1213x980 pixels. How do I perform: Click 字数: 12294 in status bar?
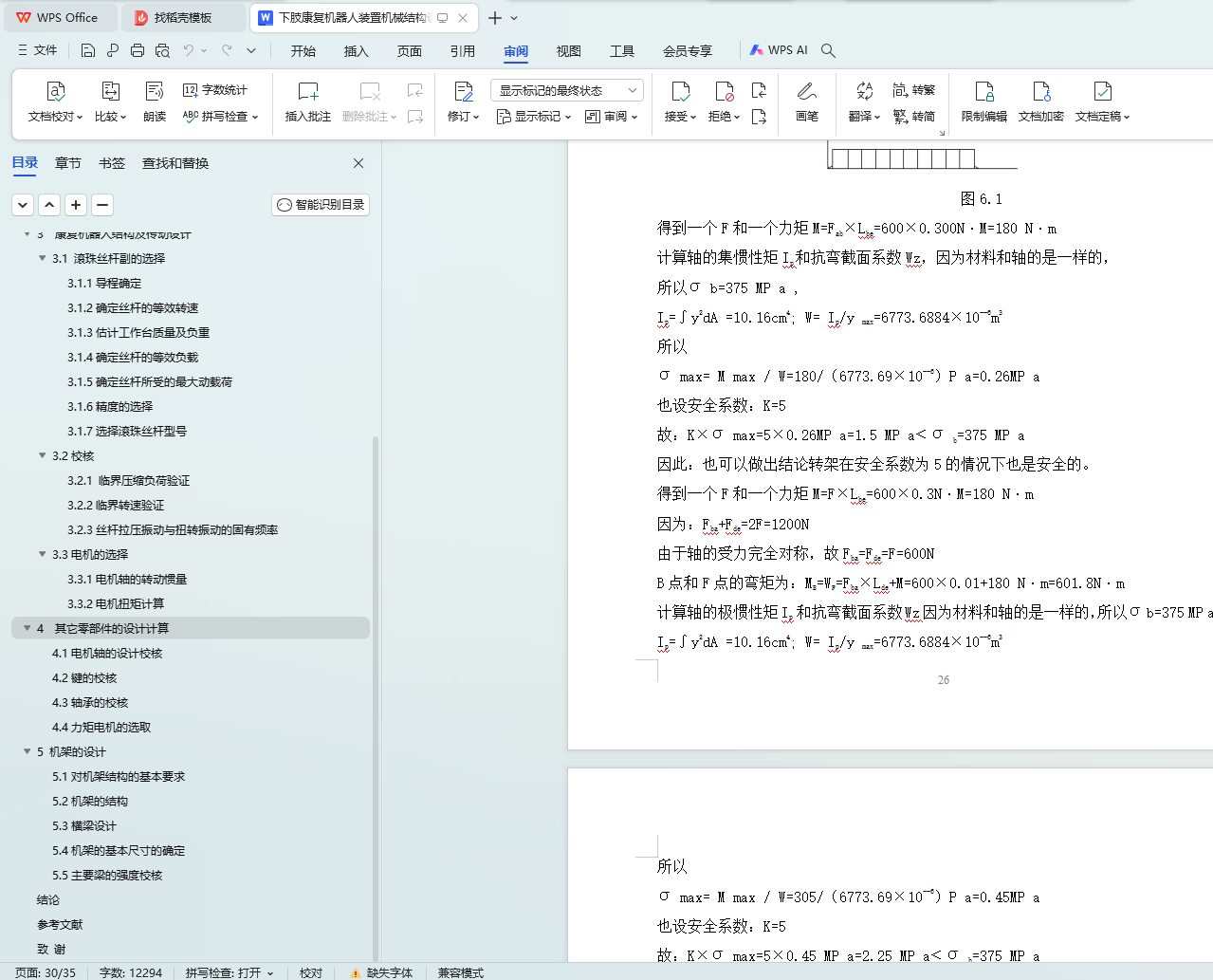click(131, 972)
